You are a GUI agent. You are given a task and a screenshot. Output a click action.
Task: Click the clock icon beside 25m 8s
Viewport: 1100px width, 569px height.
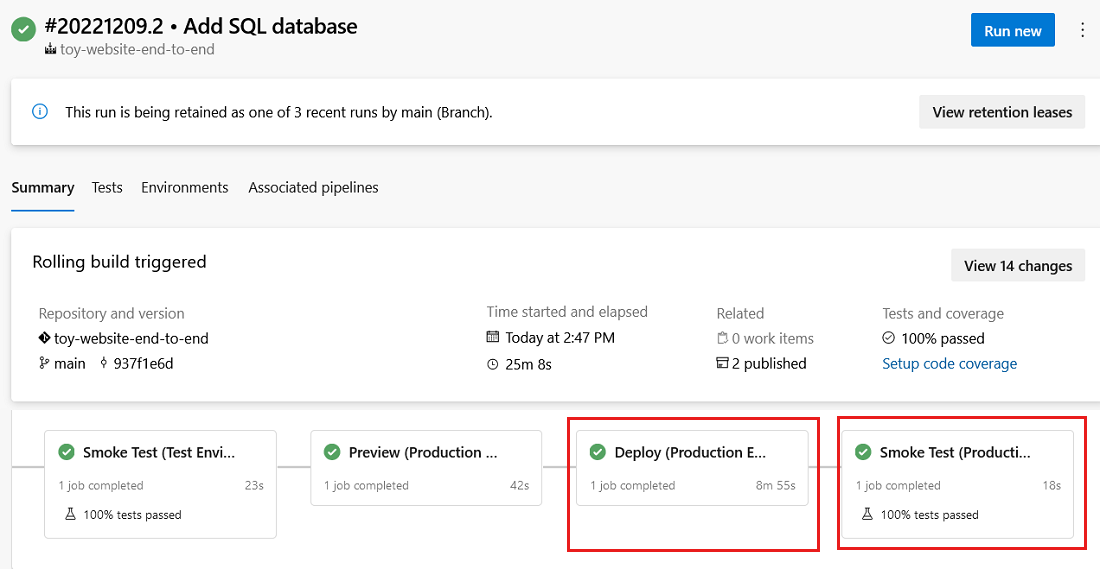(492, 364)
